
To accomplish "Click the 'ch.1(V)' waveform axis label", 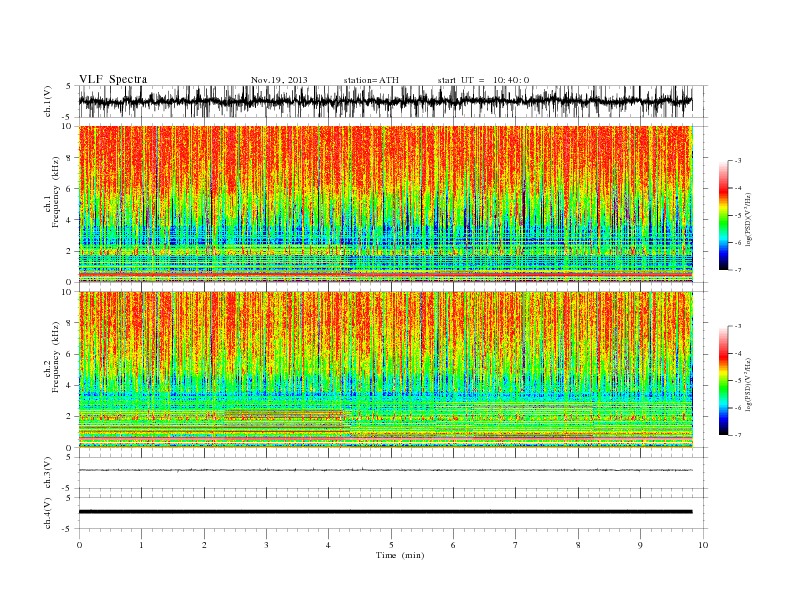I will (x=48, y=101).
